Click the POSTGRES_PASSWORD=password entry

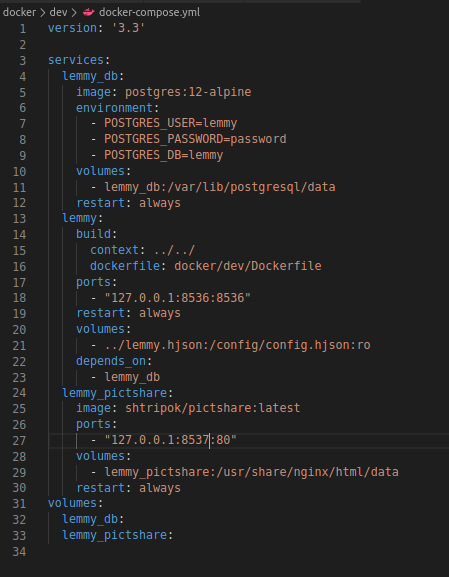tap(195, 139)
